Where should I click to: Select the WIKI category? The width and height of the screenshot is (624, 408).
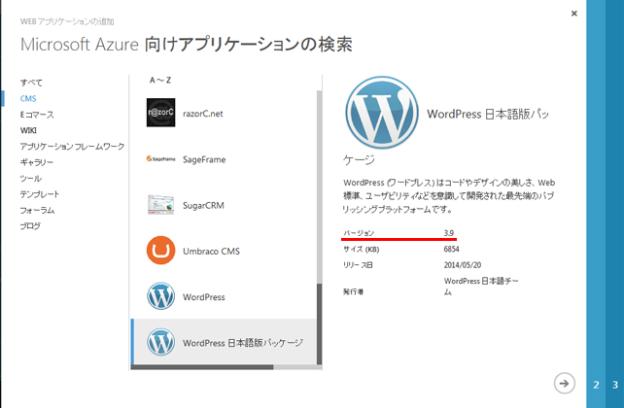click(x=28, y=130)
